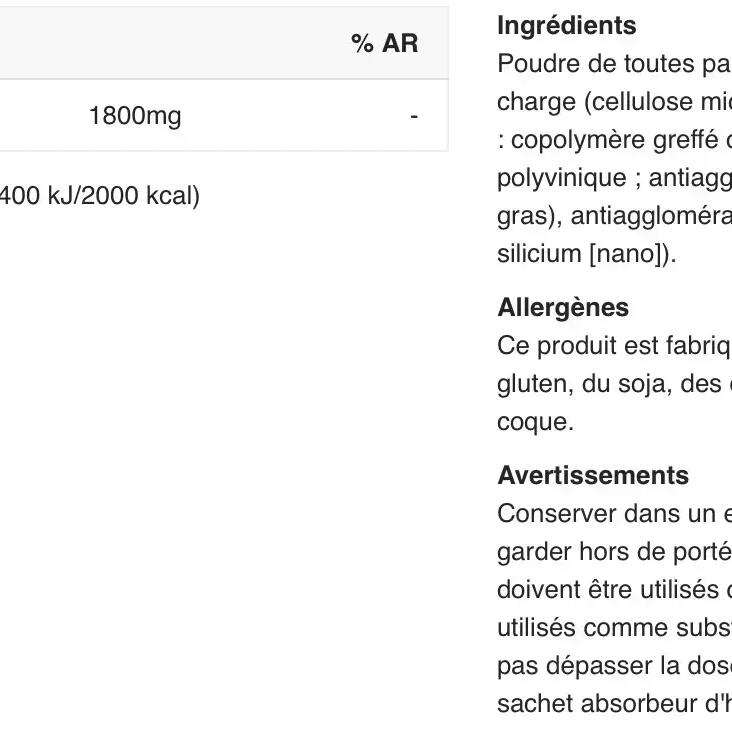Click the "pas dépasser la dos" line

614,666
